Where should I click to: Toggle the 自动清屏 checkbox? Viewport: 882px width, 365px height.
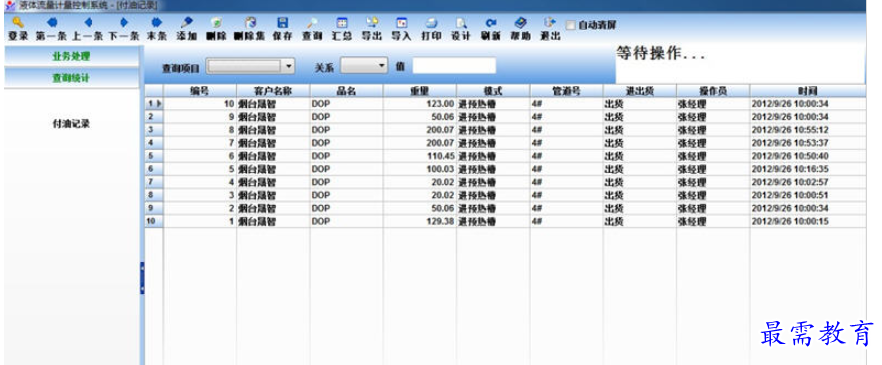tap(570, 25)
